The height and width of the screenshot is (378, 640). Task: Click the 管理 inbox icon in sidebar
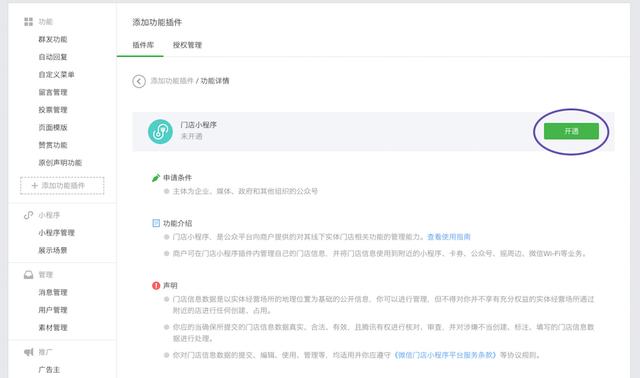coord(28,275)
